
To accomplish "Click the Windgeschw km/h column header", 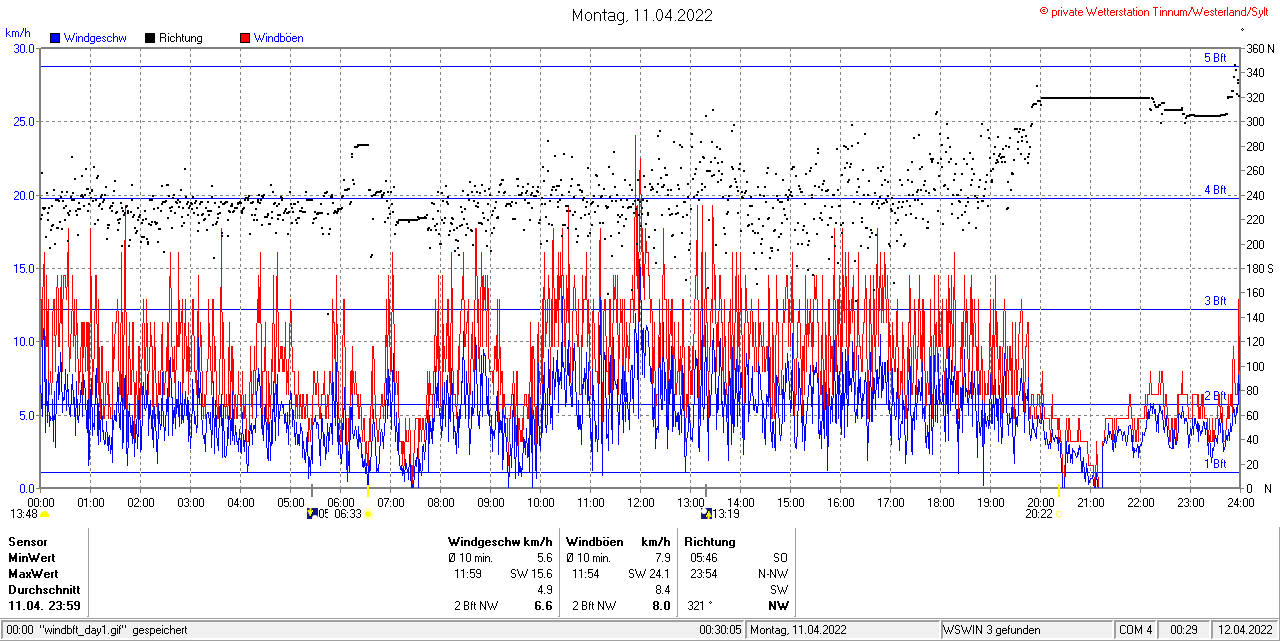I will (x=500, y=541).
